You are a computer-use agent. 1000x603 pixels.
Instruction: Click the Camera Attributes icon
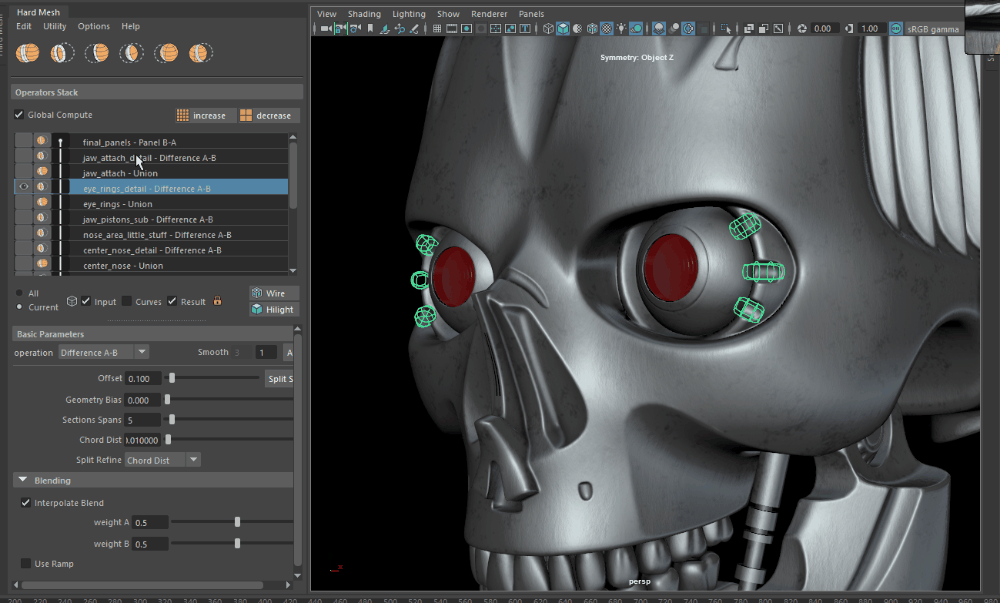coord(355,29)
